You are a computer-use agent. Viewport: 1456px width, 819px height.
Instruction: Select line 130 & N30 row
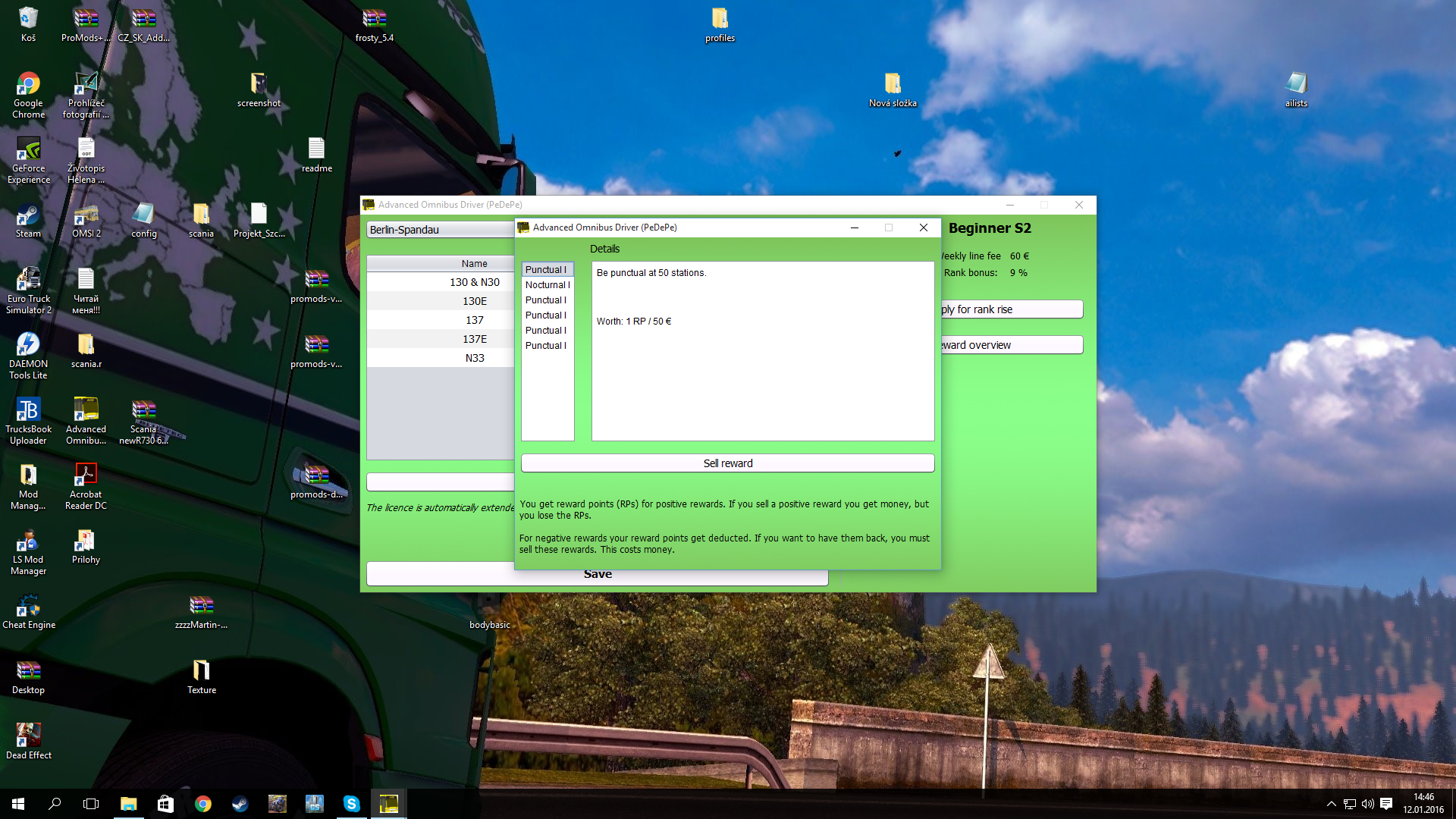(475, 282)
